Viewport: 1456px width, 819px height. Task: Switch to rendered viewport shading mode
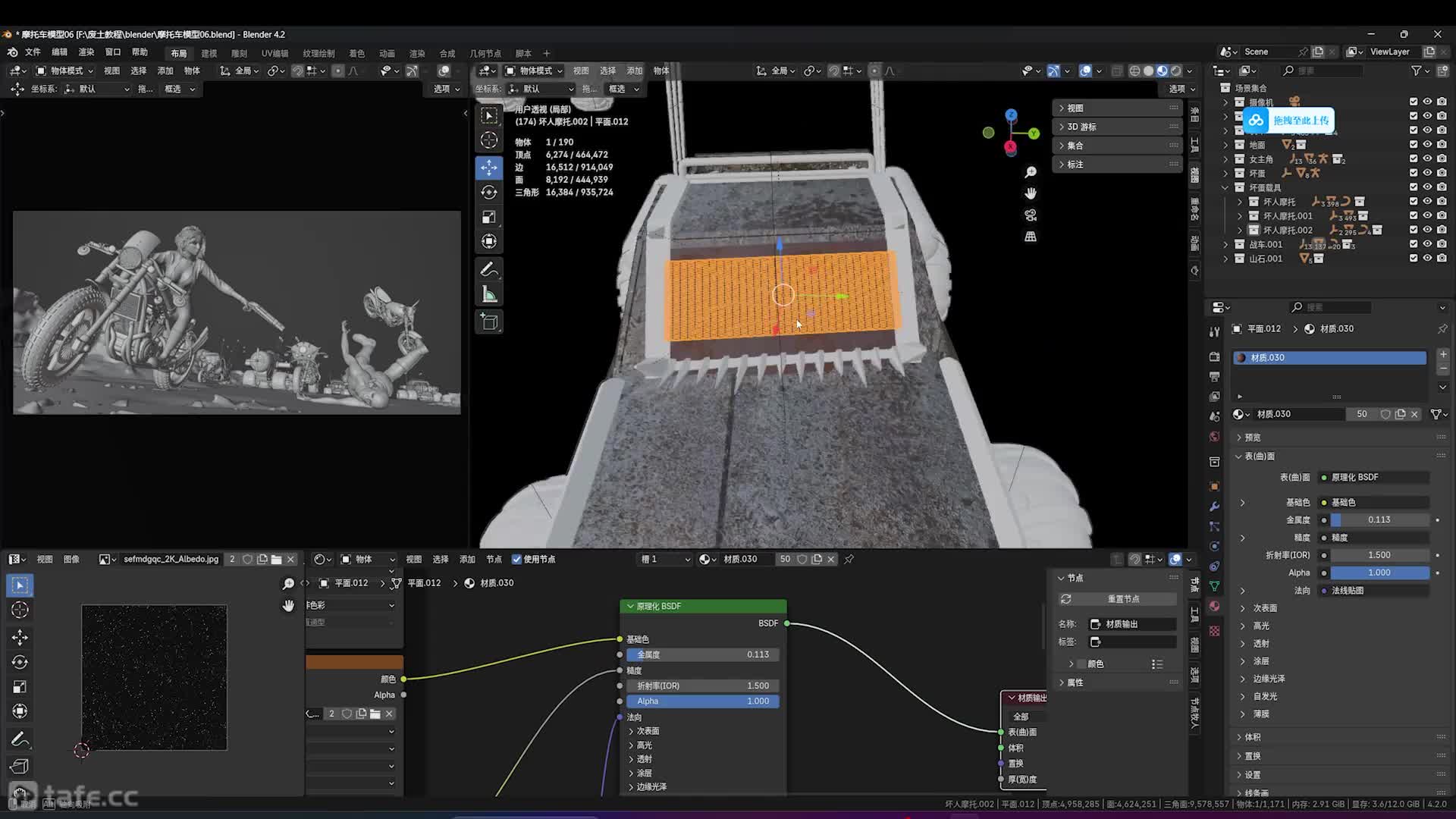tap(1176, 71)
